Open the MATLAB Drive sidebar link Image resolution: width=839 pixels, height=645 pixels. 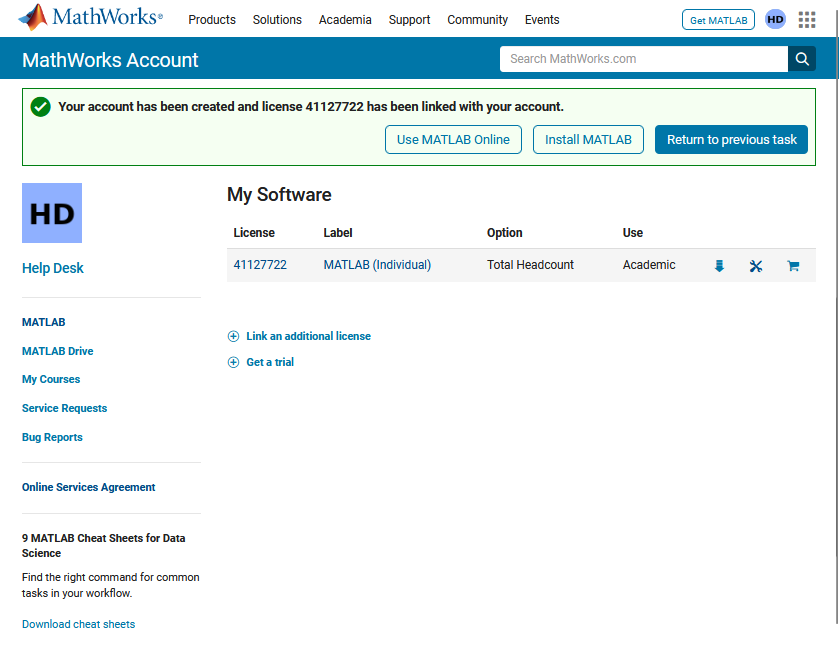point(58,352)
